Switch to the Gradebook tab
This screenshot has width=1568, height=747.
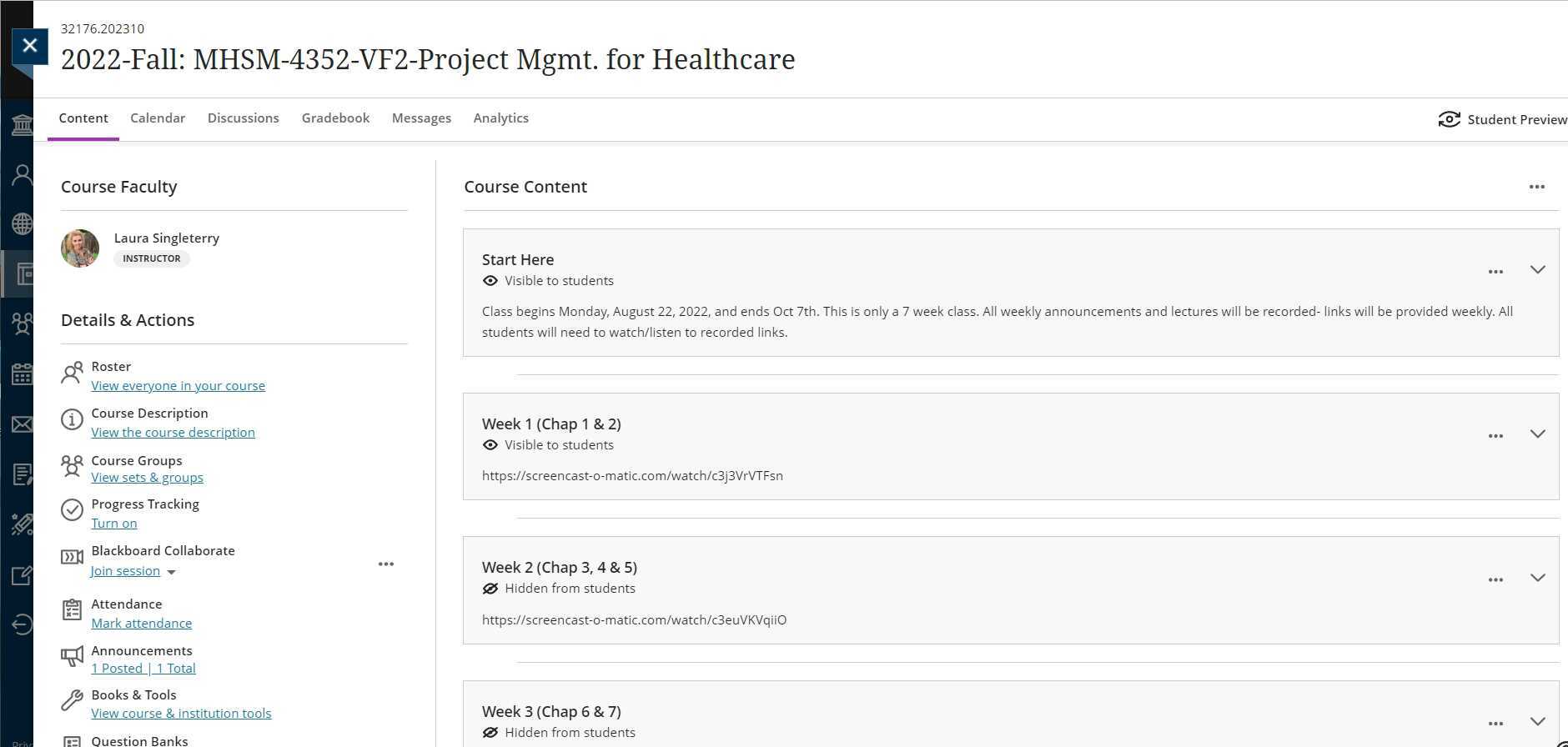[335, 118]
